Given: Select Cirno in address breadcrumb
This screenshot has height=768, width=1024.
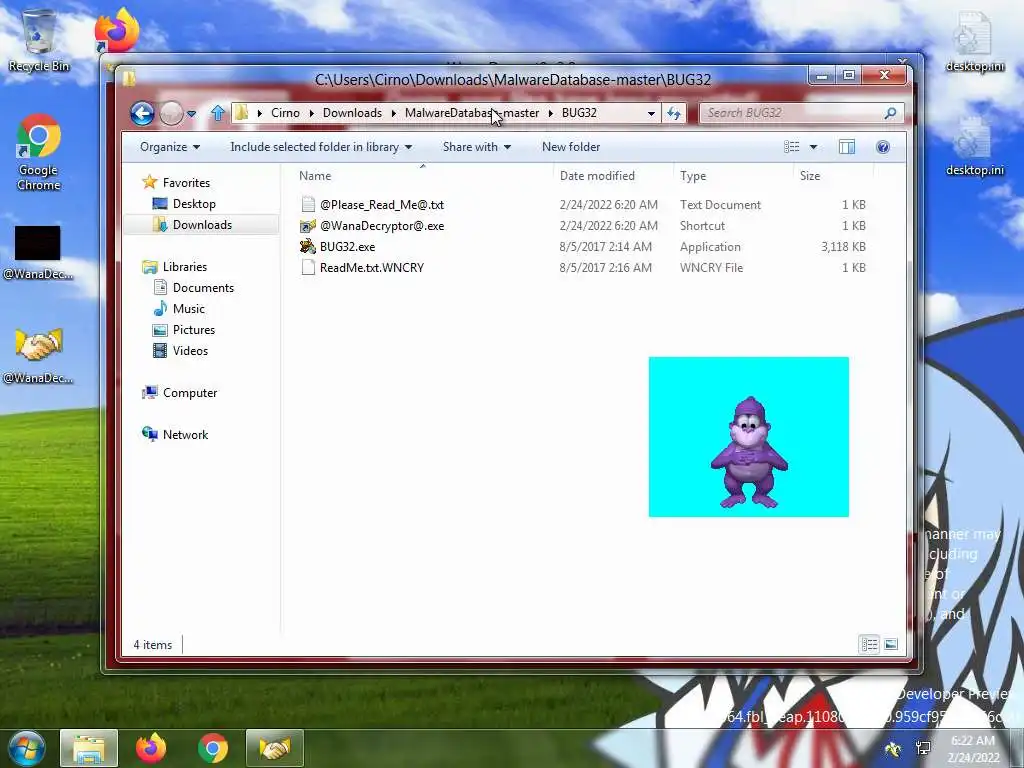Looking at the screenshot, I should tap(285, 113).
